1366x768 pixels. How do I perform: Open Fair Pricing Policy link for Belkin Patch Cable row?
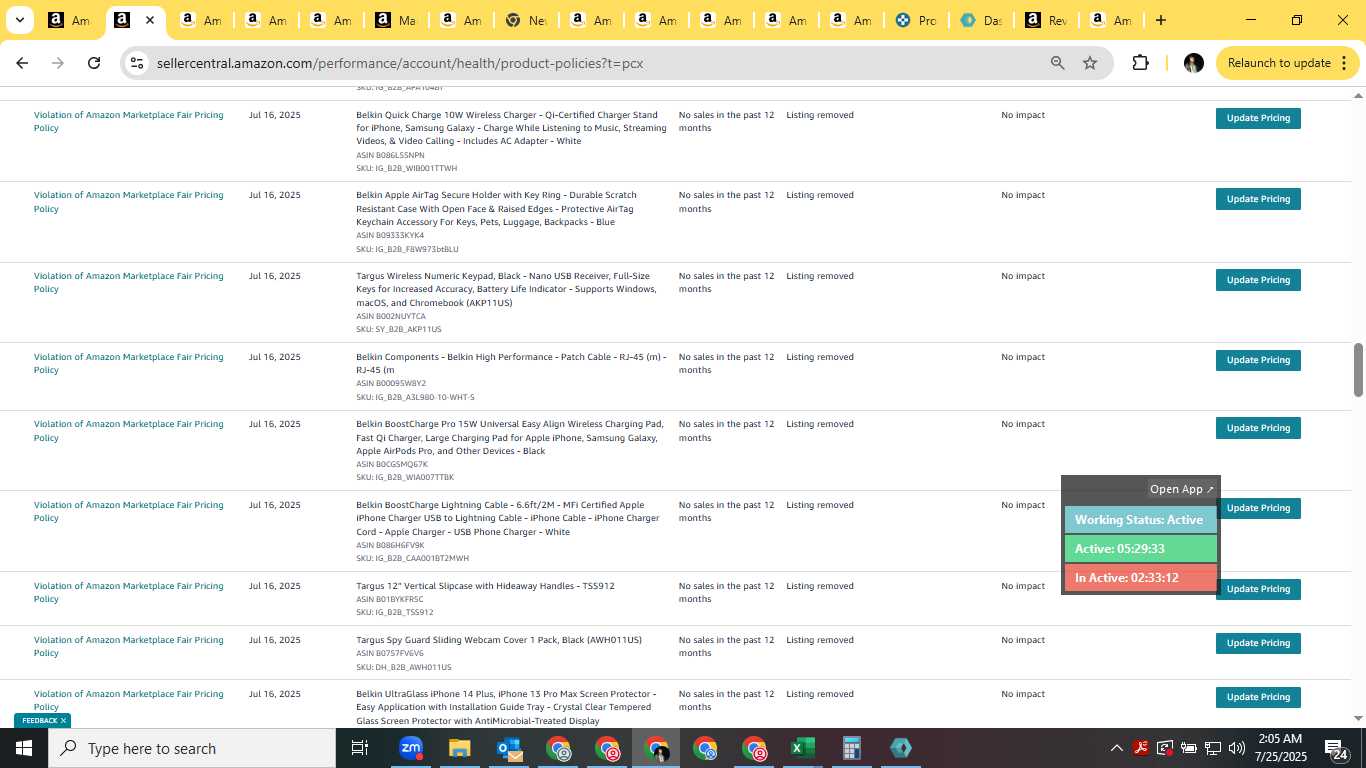(129, 363)
